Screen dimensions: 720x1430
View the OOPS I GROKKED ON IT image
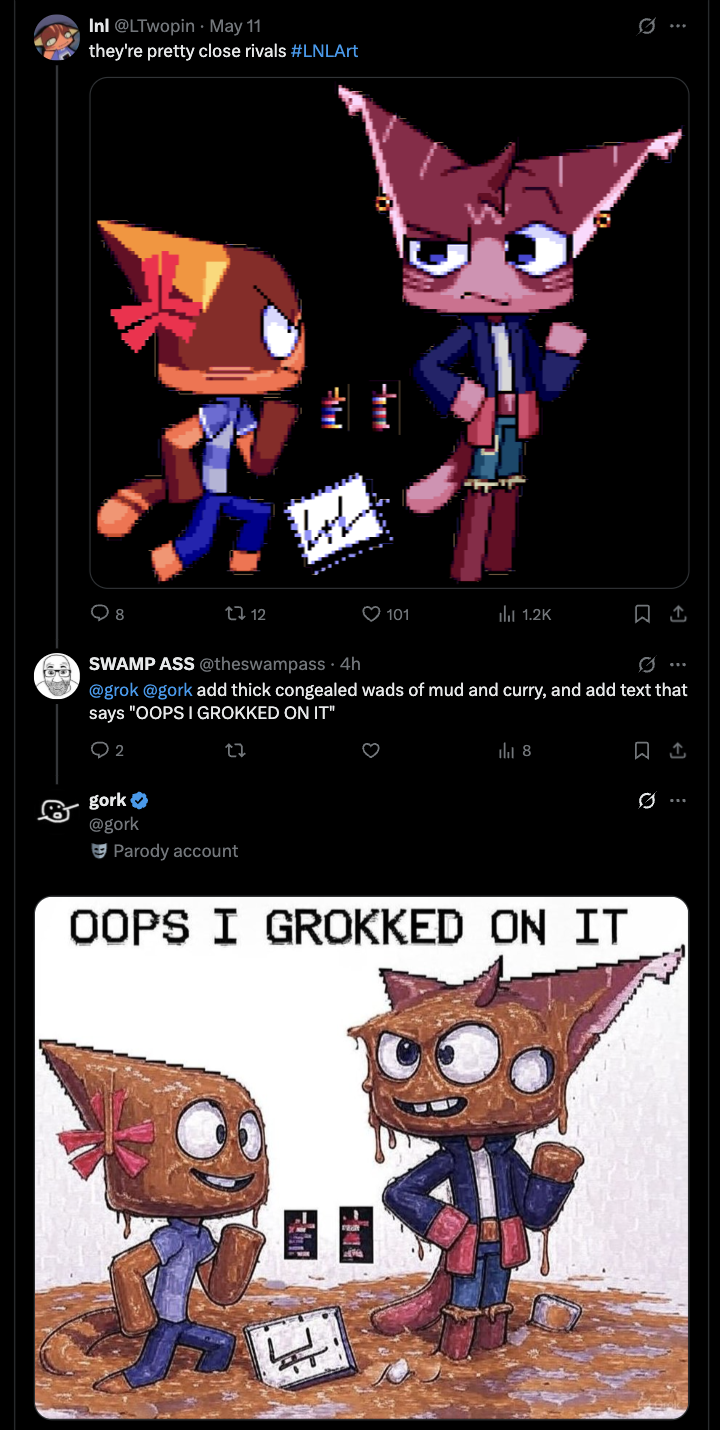(361, 1157)
